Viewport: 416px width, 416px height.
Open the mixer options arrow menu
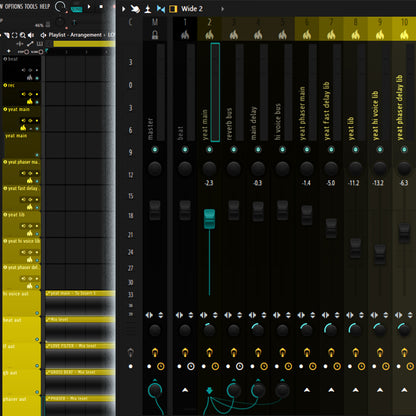[x=124, y=9]
